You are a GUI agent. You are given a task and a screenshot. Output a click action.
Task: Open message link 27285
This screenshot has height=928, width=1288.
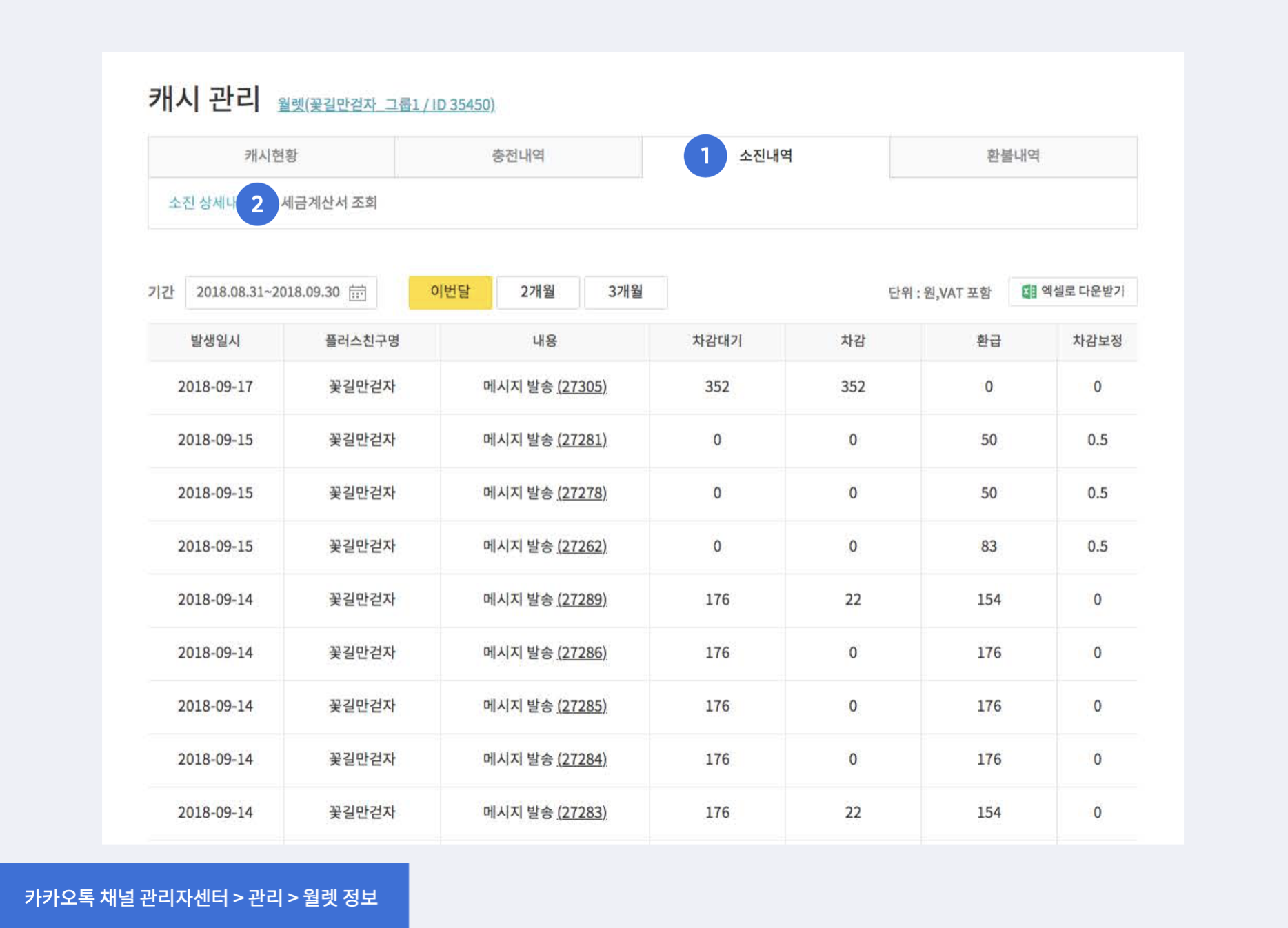click(581, 706)
